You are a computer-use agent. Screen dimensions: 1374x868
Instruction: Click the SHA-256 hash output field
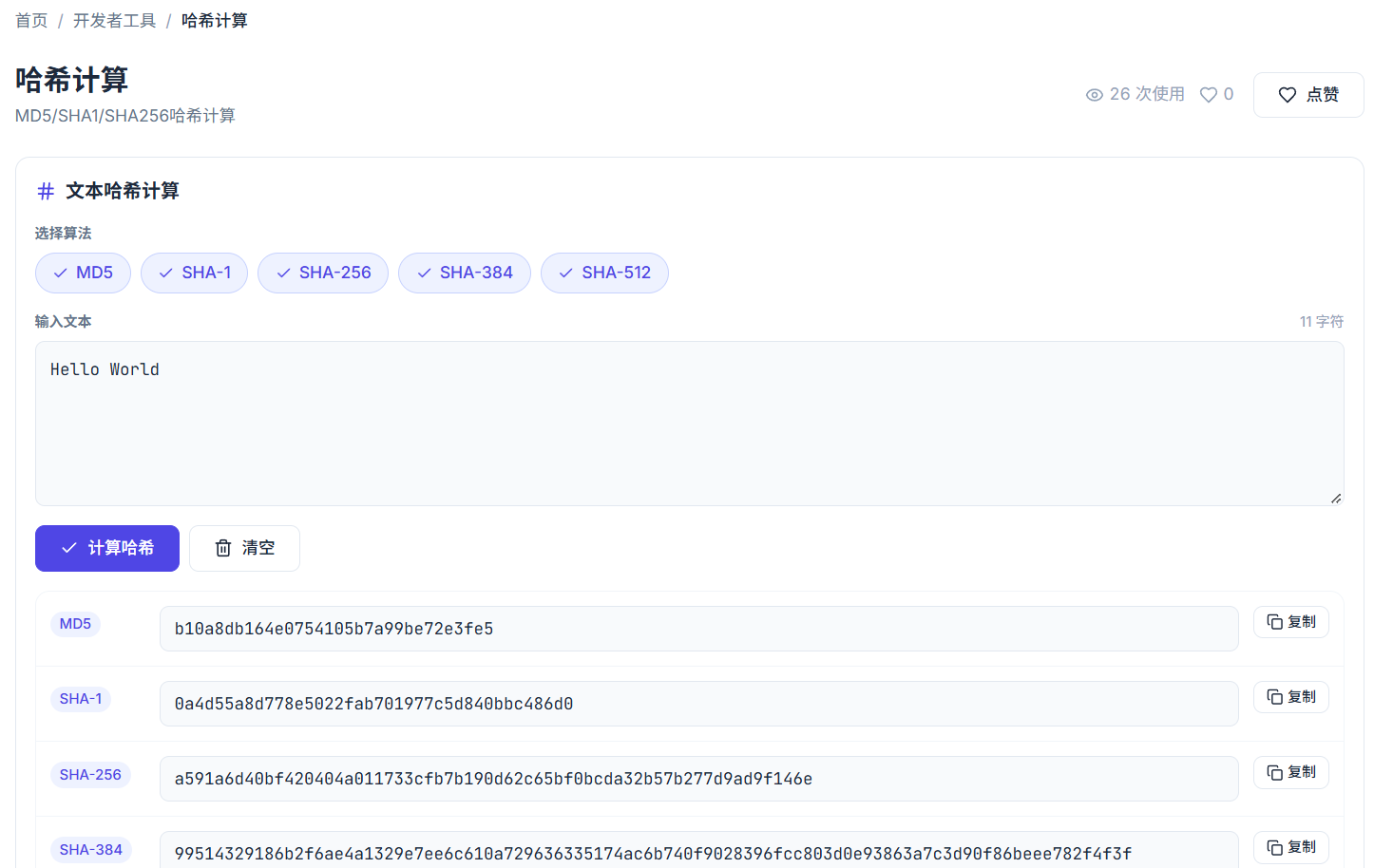pyautogui.click(x=699, y=779)
